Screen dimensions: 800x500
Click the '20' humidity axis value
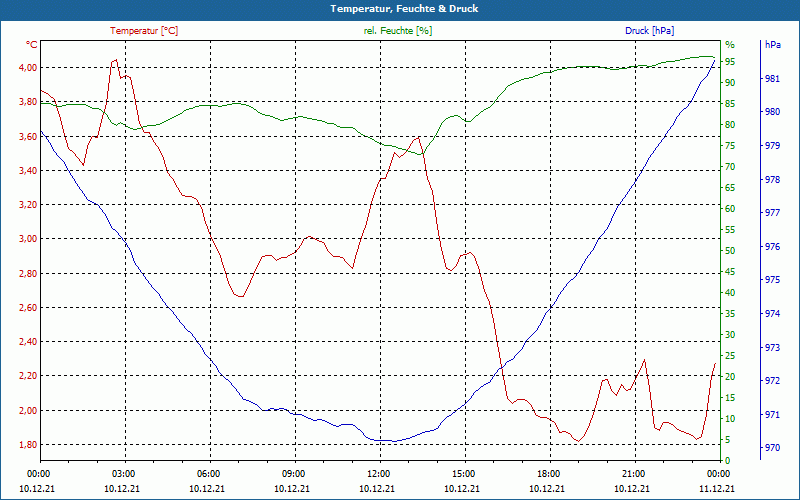(730, 377)
